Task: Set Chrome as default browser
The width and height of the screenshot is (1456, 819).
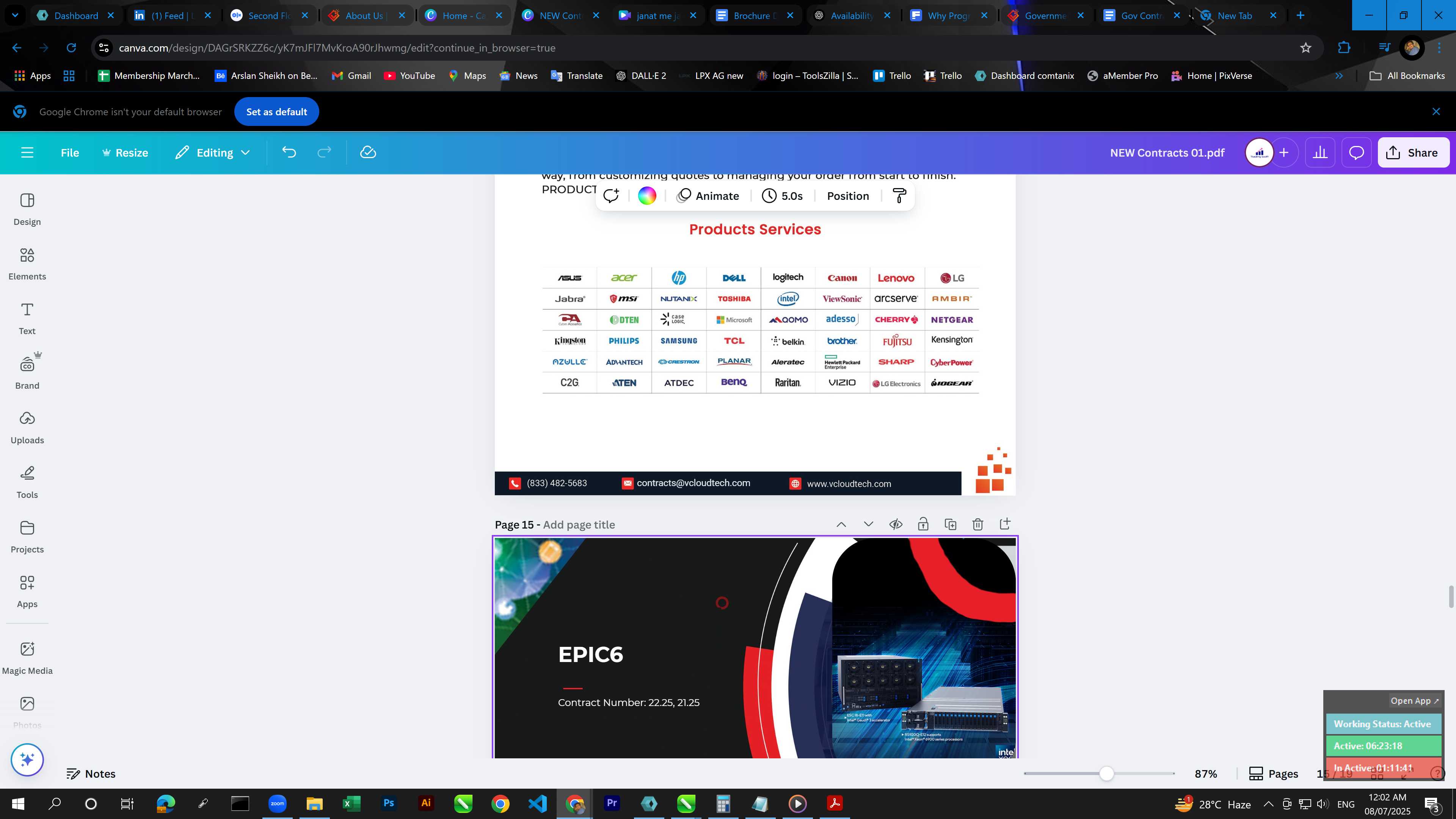Action: pos(276,112)
